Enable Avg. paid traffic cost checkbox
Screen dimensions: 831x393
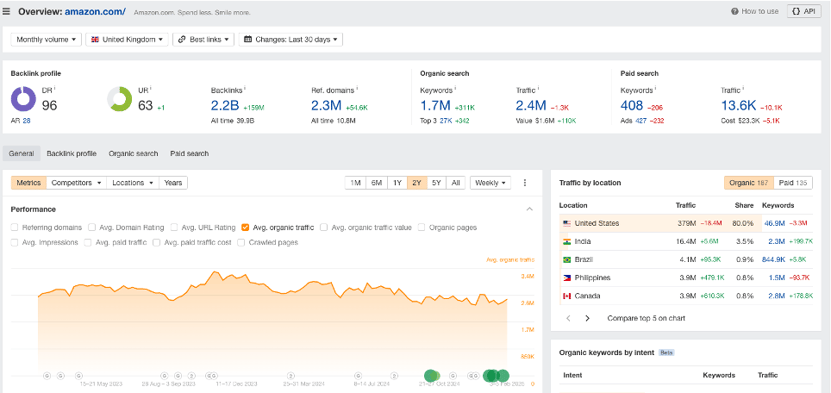(156, 243)
